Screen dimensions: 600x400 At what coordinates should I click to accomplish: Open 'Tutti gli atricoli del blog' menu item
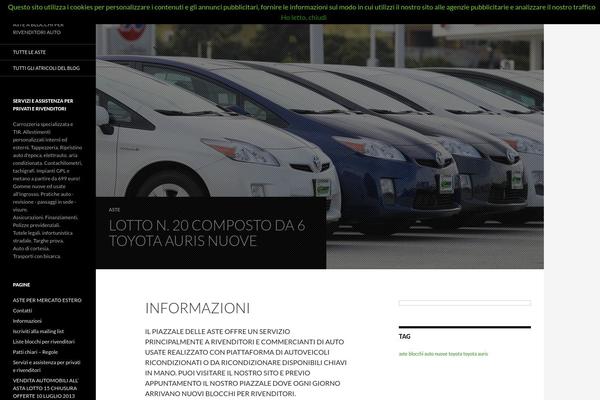tap(46, 68)
